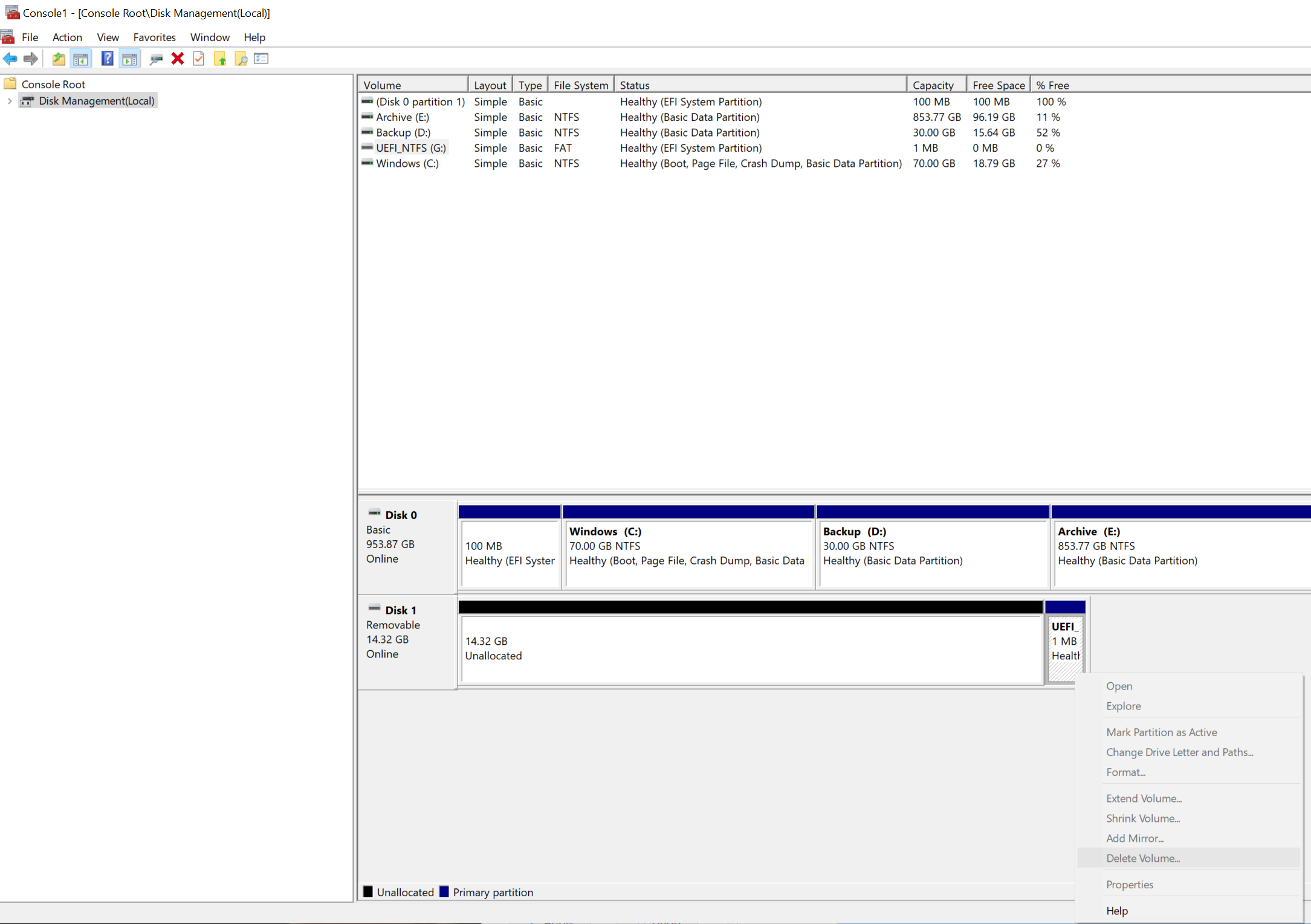Click the red X delete icon
Image resolution: width=1311 pixels, height=924 pixels.
tap(177, 58)
